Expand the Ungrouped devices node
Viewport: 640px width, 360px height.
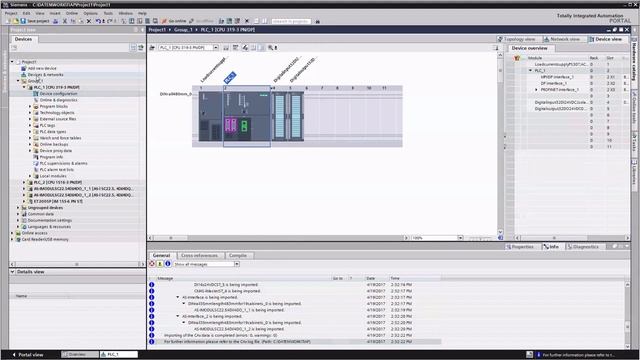click(18, 208)
